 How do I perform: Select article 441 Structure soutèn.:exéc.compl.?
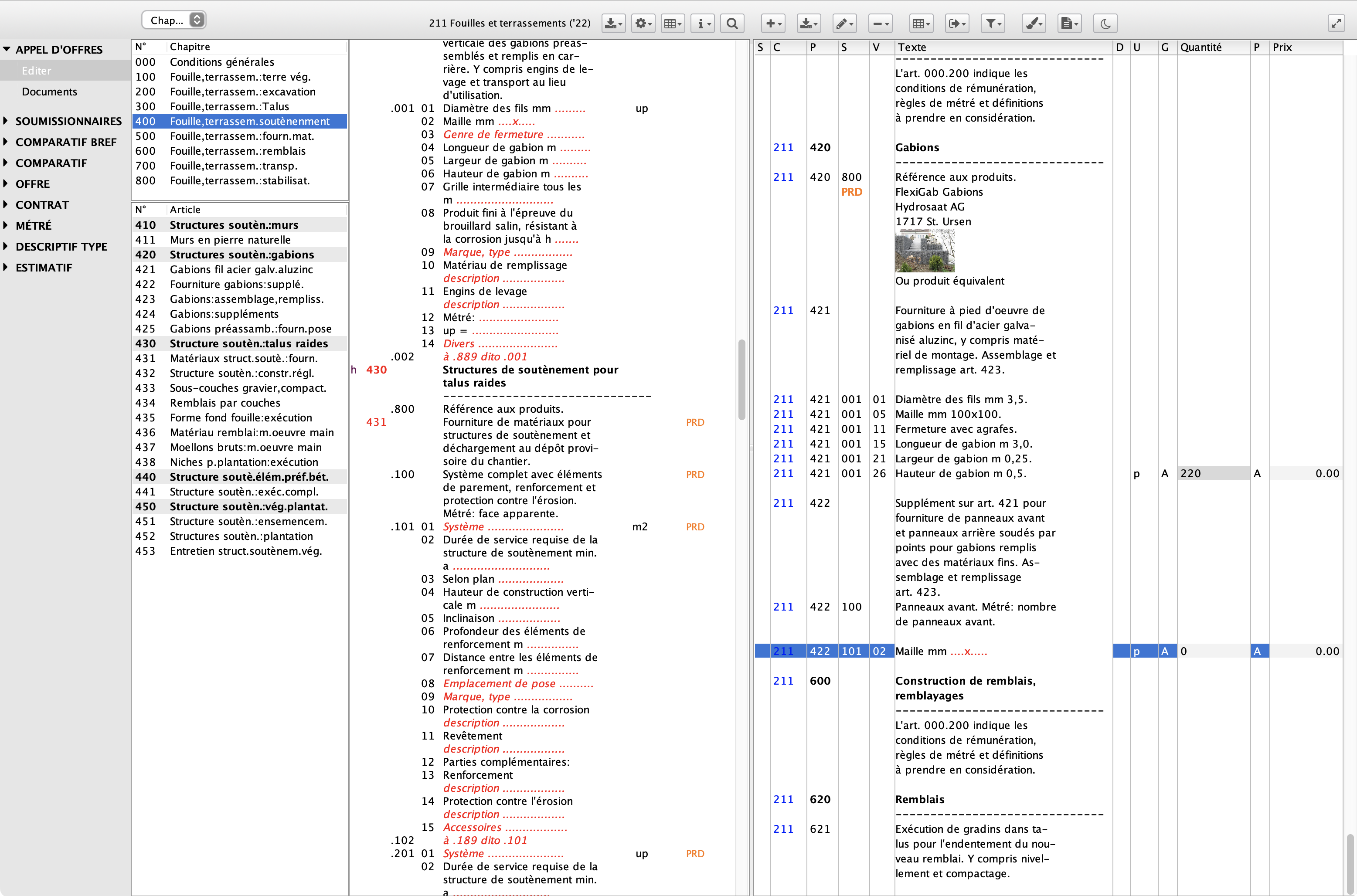pyautogui.click(x=239, y=492)
